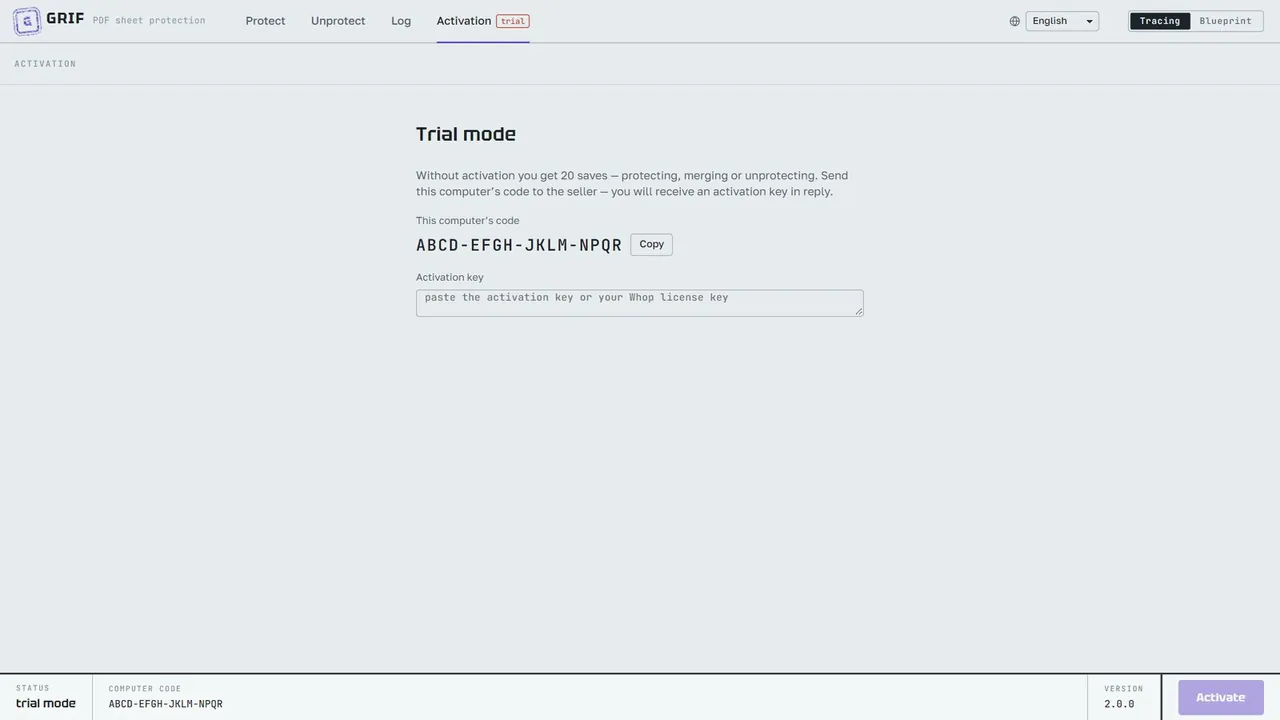Image resolution: width=1280 pixels, height=720 pixels.
Task: Click the 'This computer's code' label
Action: [468, 221]
